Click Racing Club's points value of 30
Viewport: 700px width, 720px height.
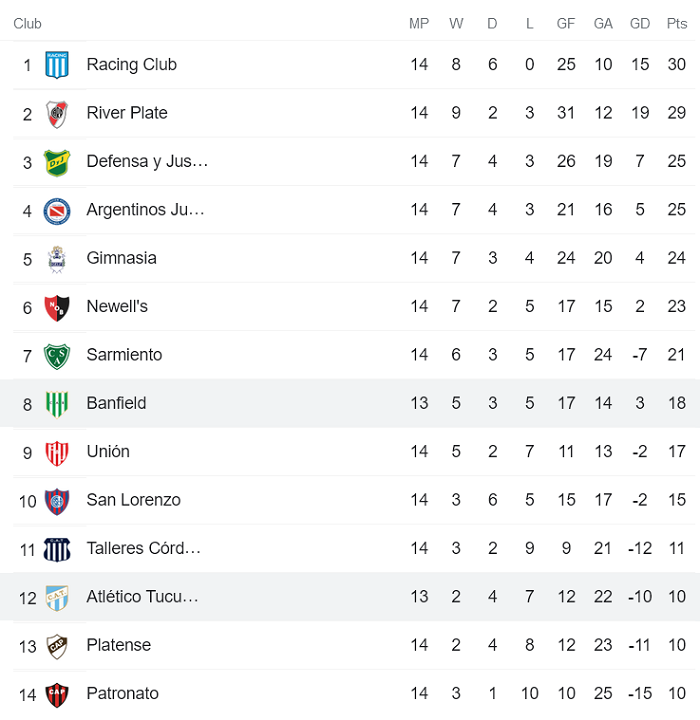tap(677, 65)
